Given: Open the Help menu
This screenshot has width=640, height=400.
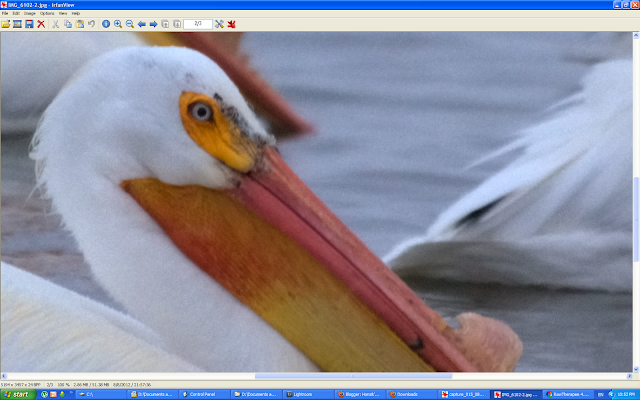Looking at the screenshot, I should coord(76,13).
